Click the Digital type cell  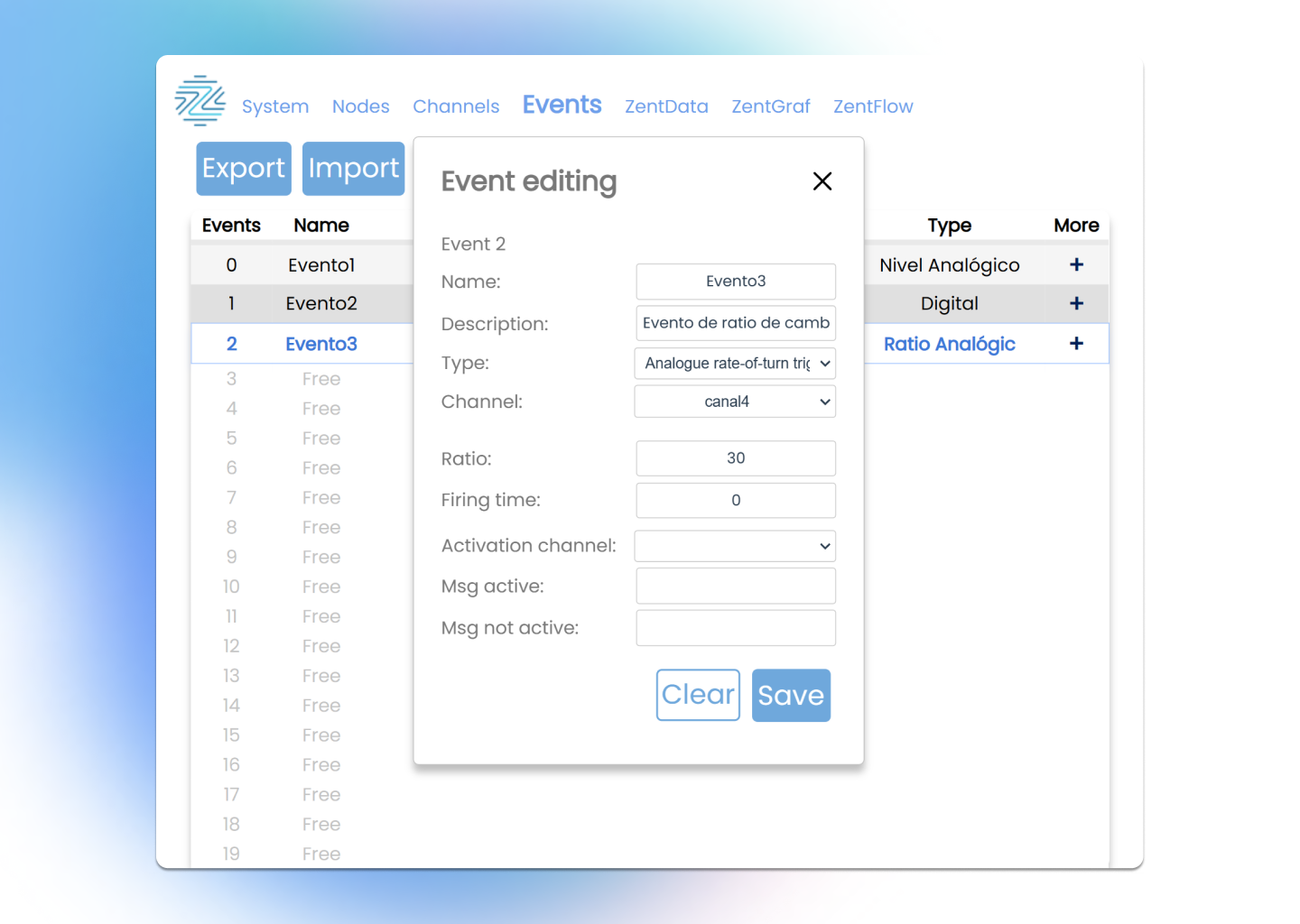950,304
